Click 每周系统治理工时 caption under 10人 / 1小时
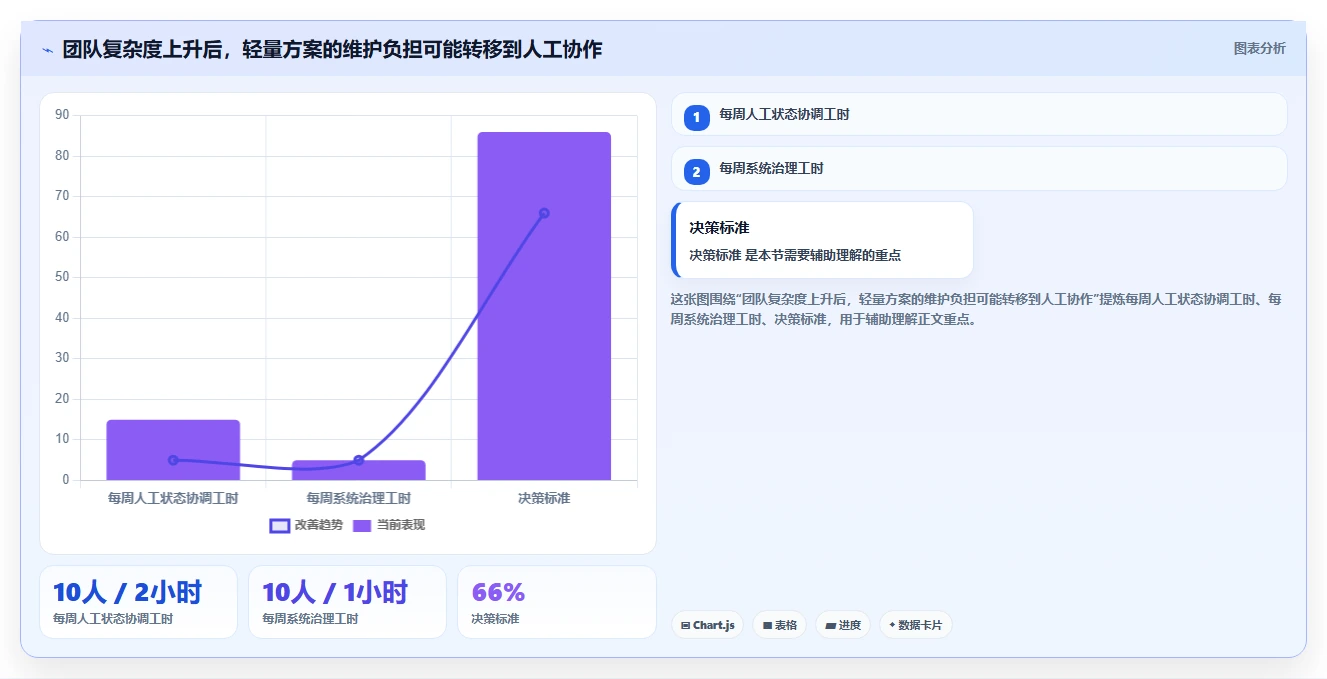Viewport: 1327px width, 679px height. pos(310,619)
